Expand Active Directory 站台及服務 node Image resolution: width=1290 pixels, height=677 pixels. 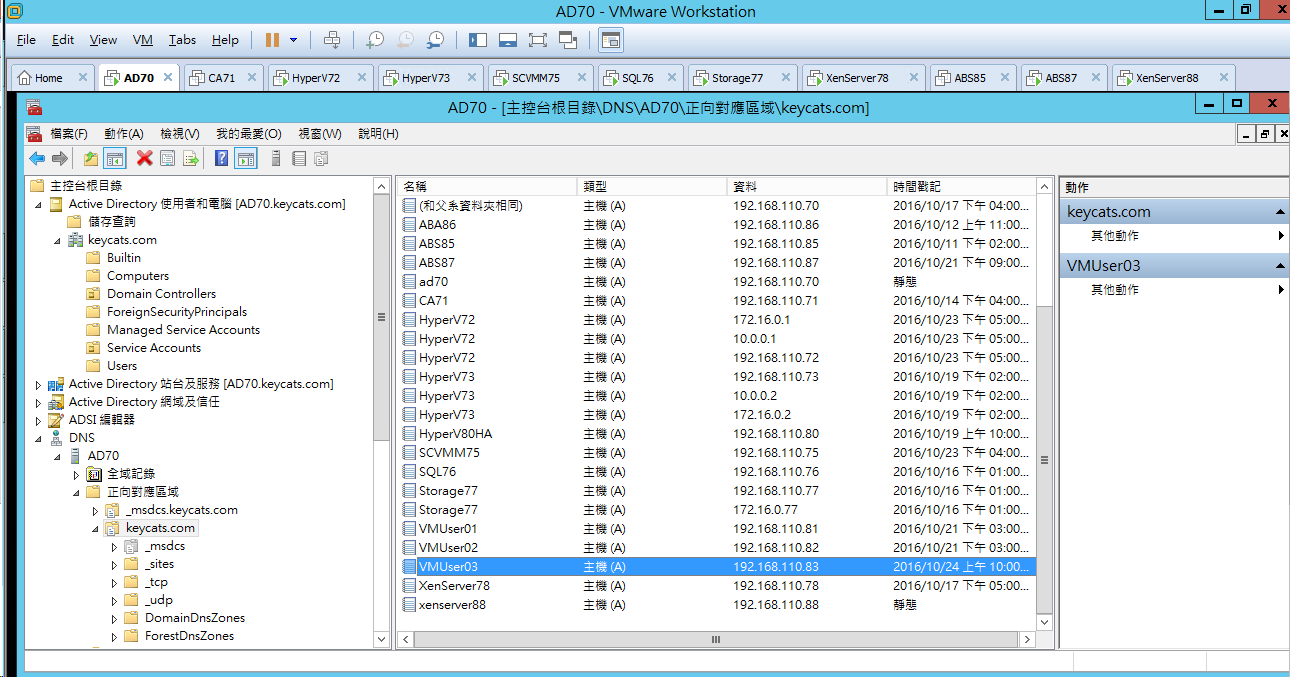point(39,384)
